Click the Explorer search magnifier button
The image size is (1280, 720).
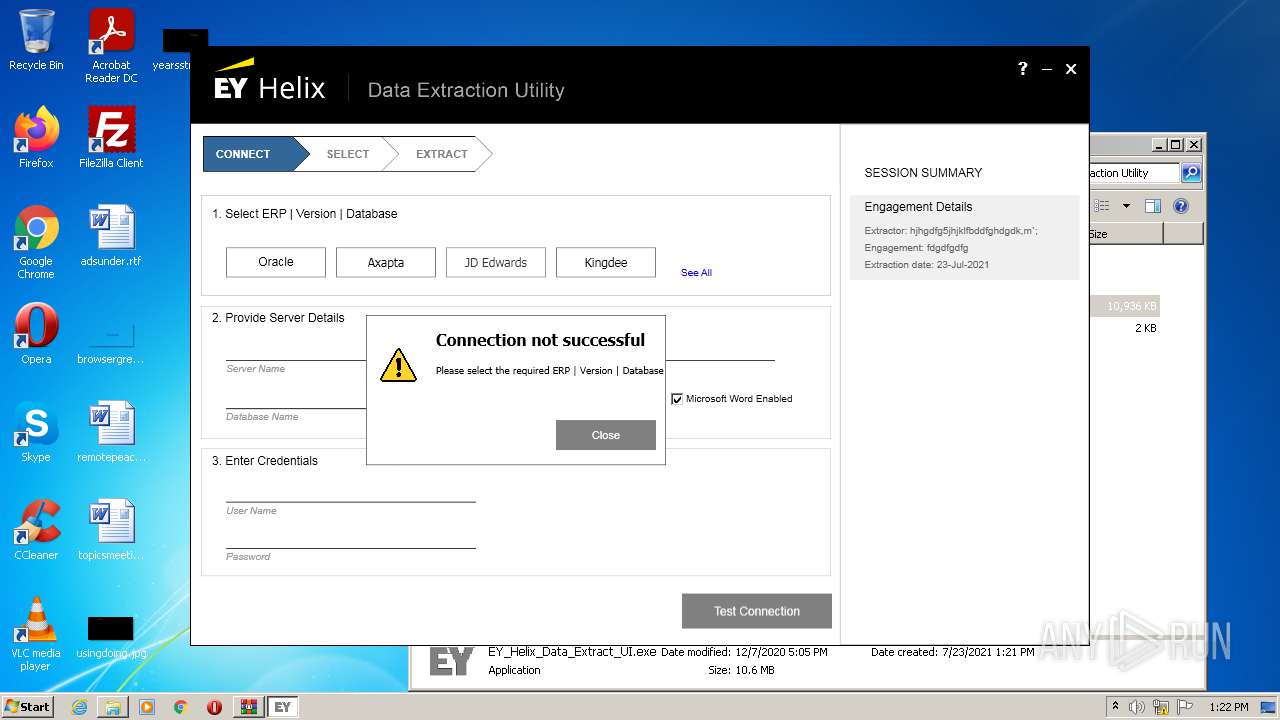point(1190,173)
